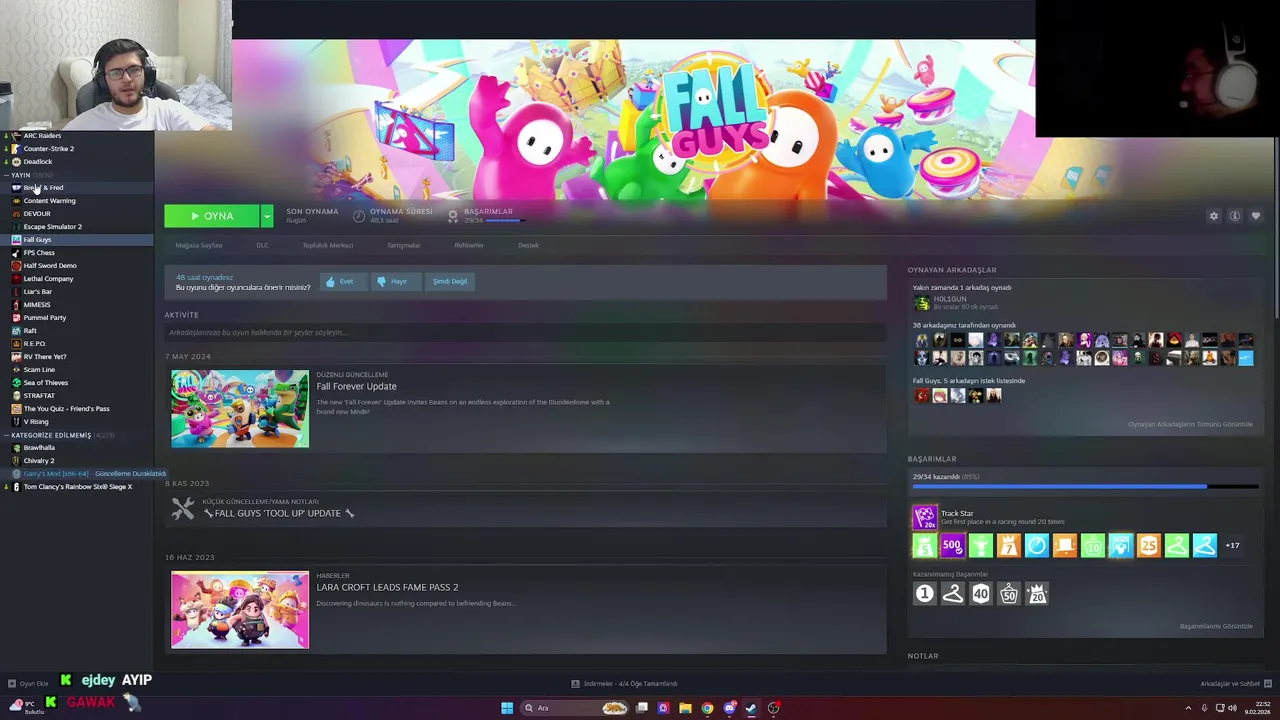Image resolution: width=1280 pixels, height=720 pixels.
Task: Click the green OYNA play button
Action: [x=212, y=216]
